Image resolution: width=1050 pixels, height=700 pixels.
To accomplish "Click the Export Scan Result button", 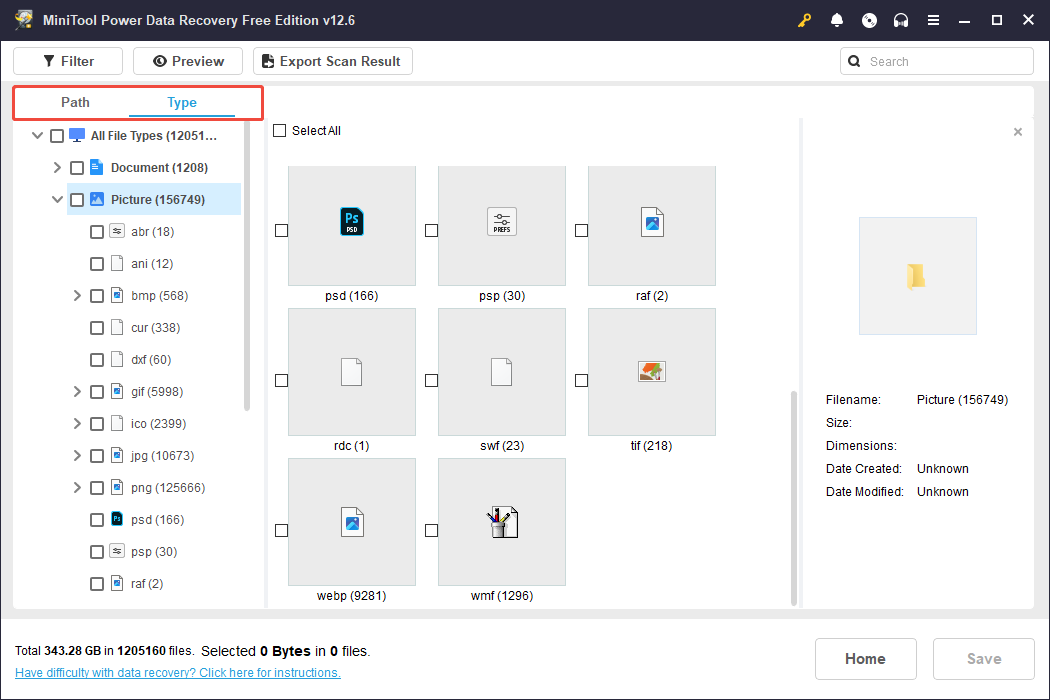I will pyautogui.click(x=332, y=61).
